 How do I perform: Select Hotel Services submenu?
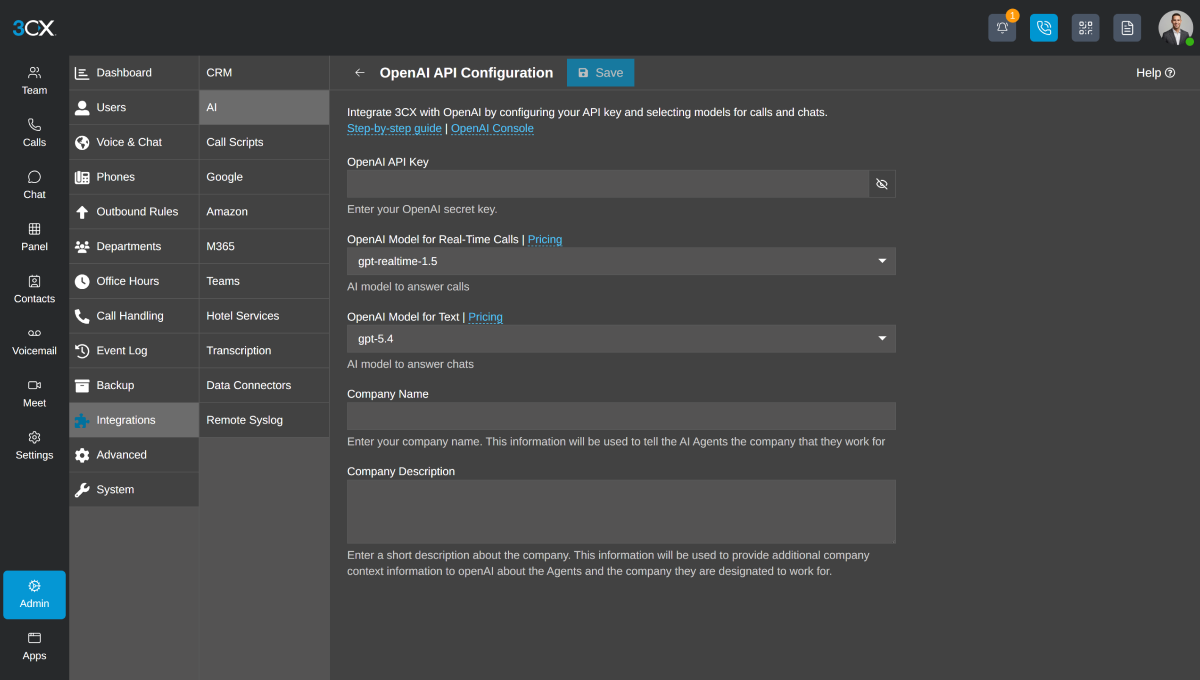(264, 316)
